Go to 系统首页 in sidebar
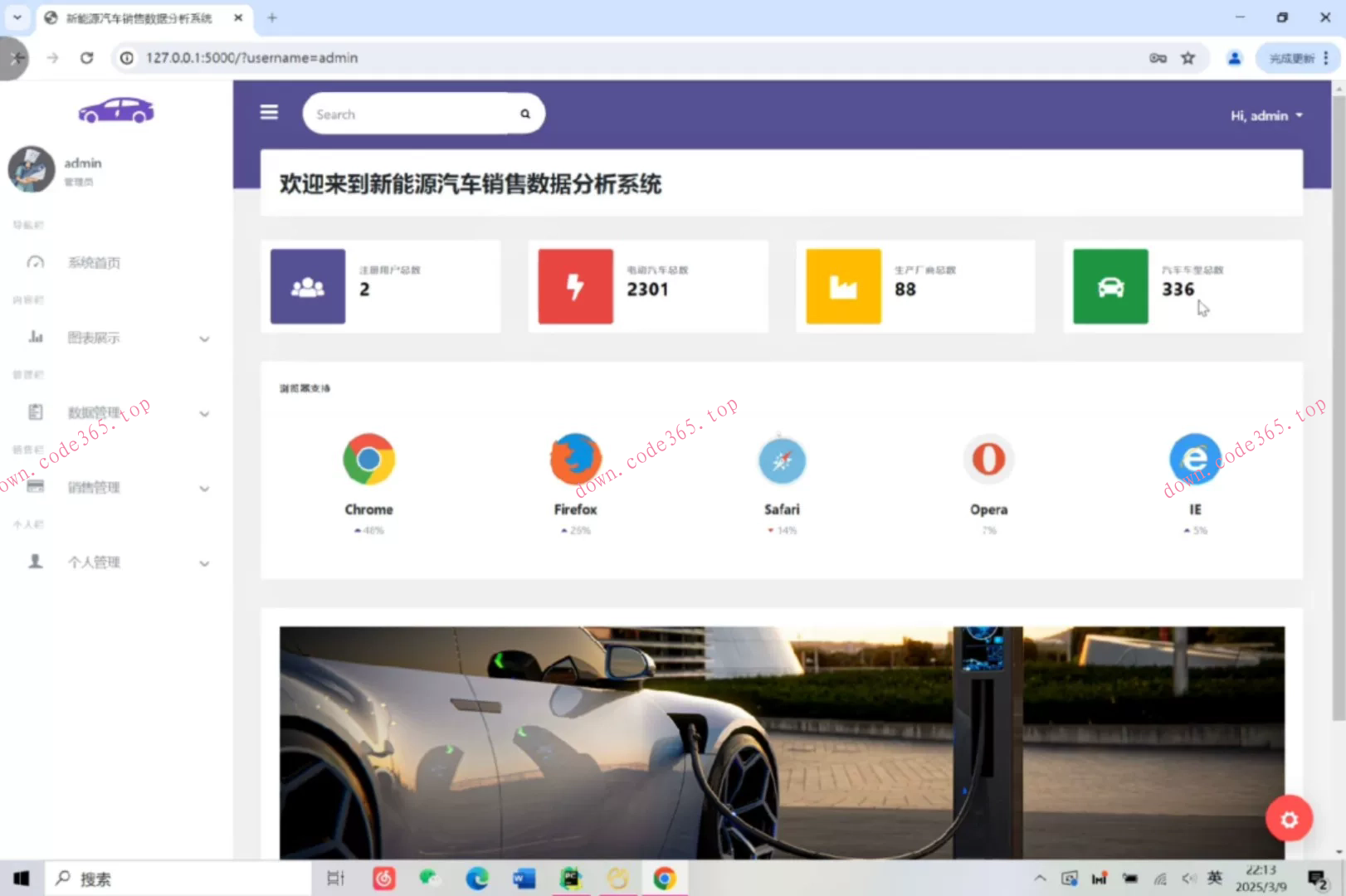This screenshot has height=896, width=1346. (94, 263)
